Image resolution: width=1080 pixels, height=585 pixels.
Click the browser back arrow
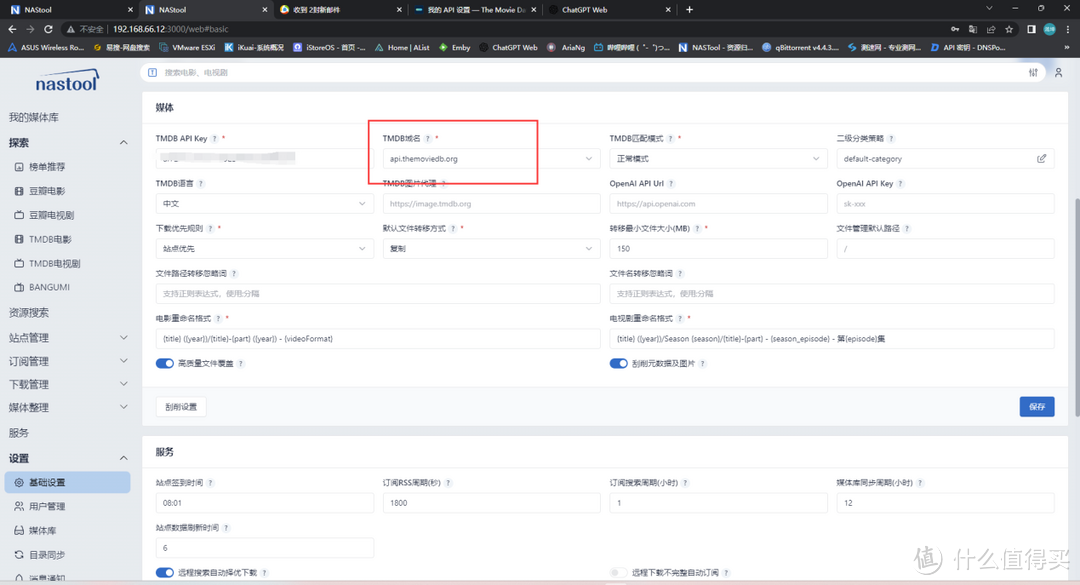(x=12, y=29)
